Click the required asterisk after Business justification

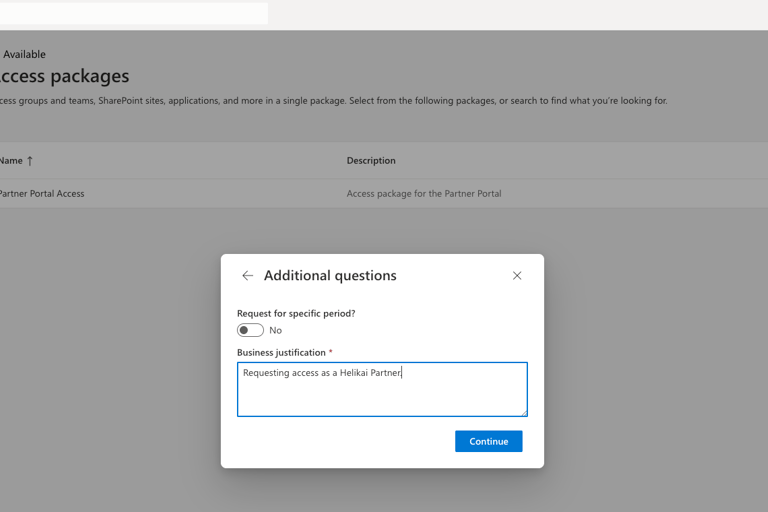(331, 352)
